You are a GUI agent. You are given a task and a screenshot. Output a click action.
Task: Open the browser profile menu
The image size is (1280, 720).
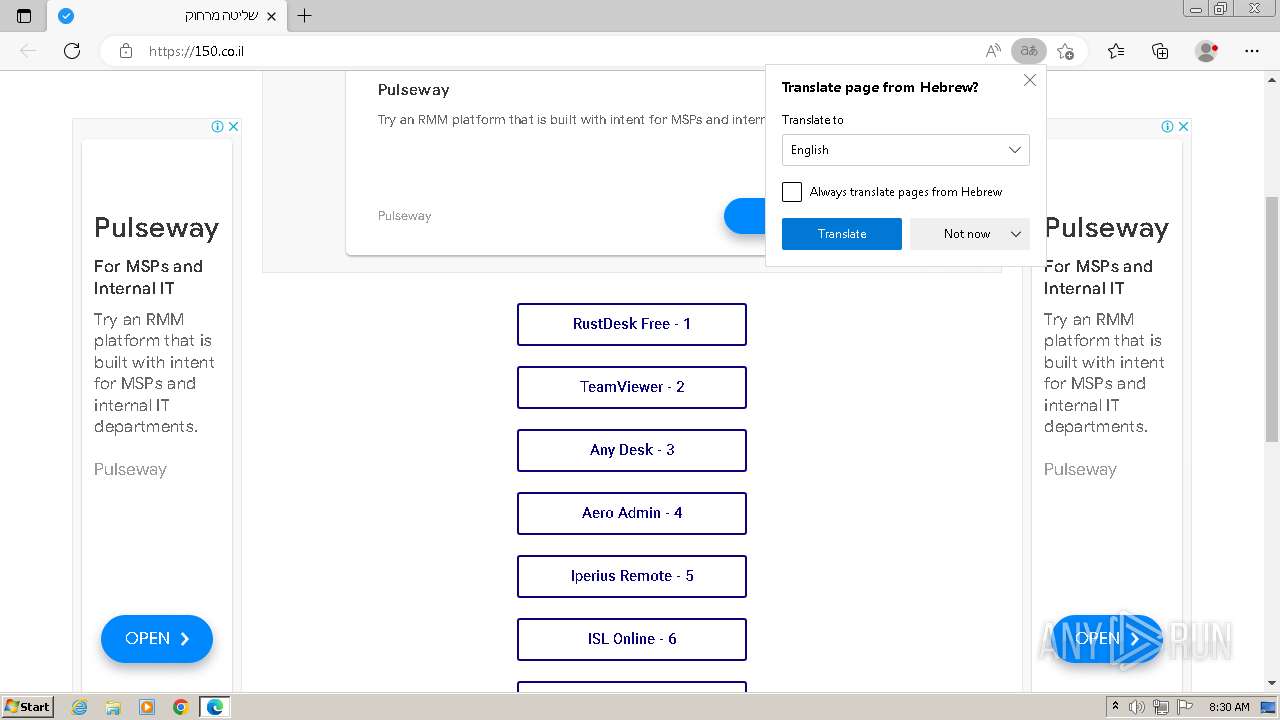(1207, 51)
